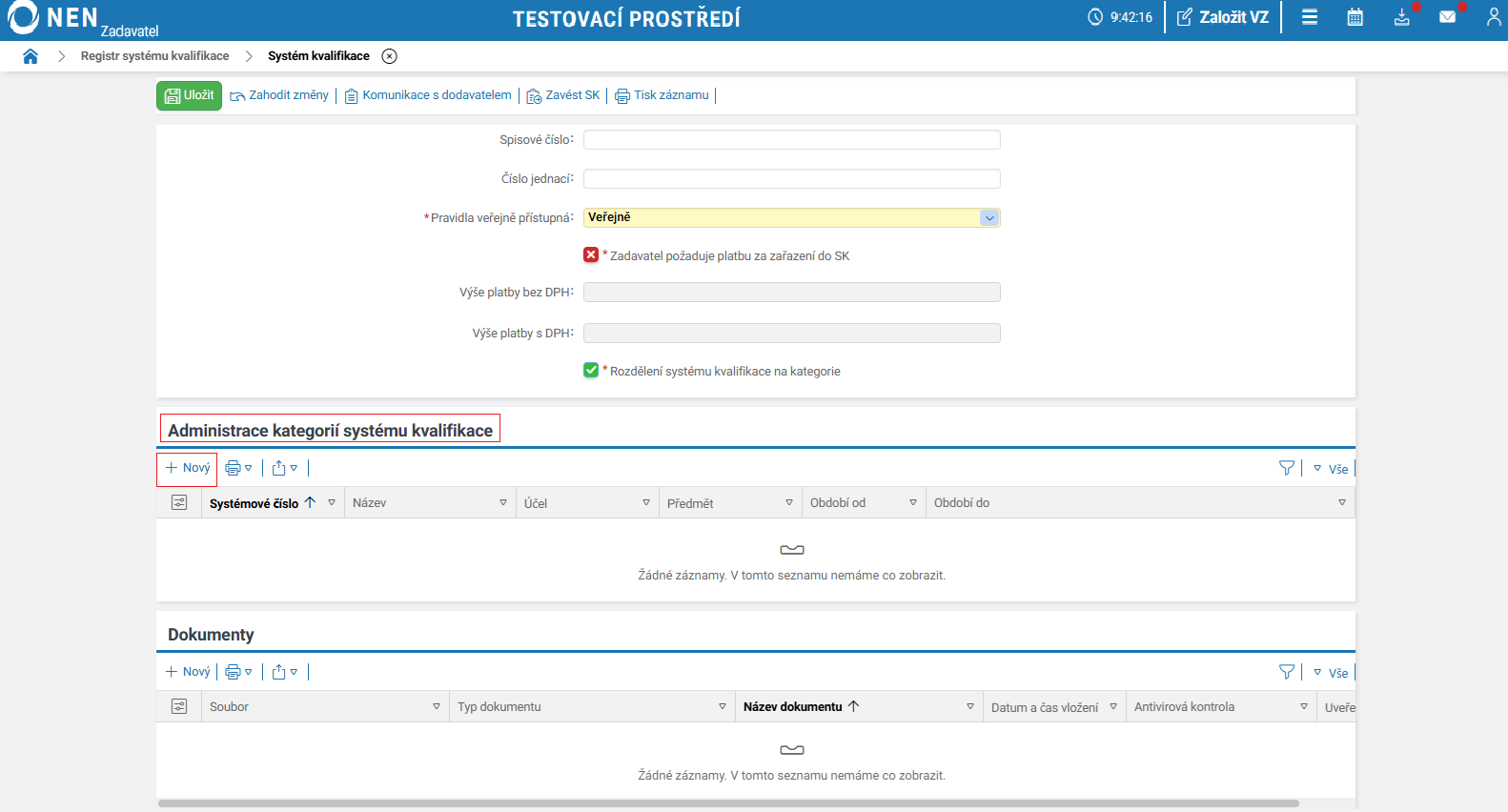Go to home via house icon

click(31, 56)
